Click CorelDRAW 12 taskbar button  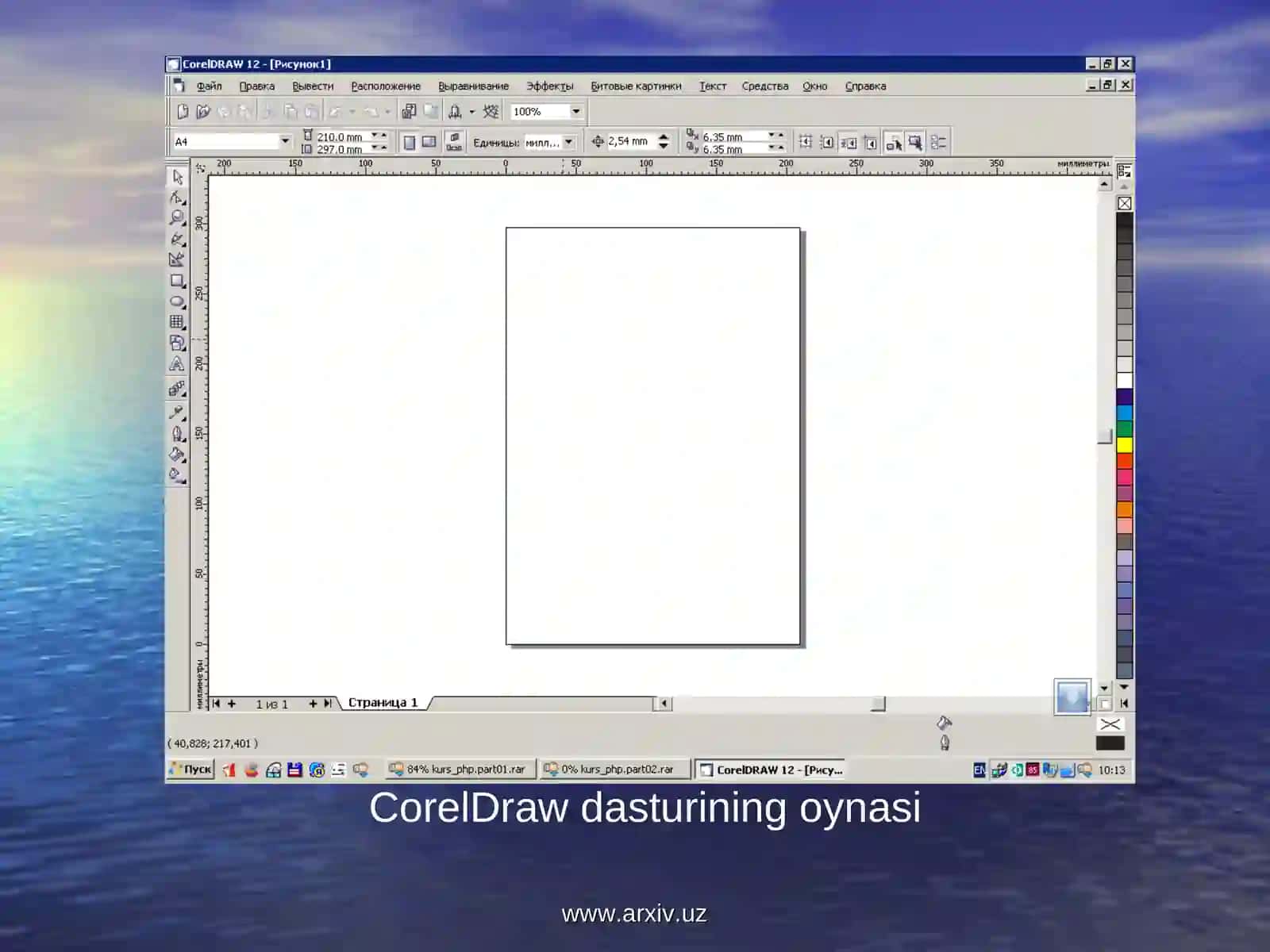point(771,770)
